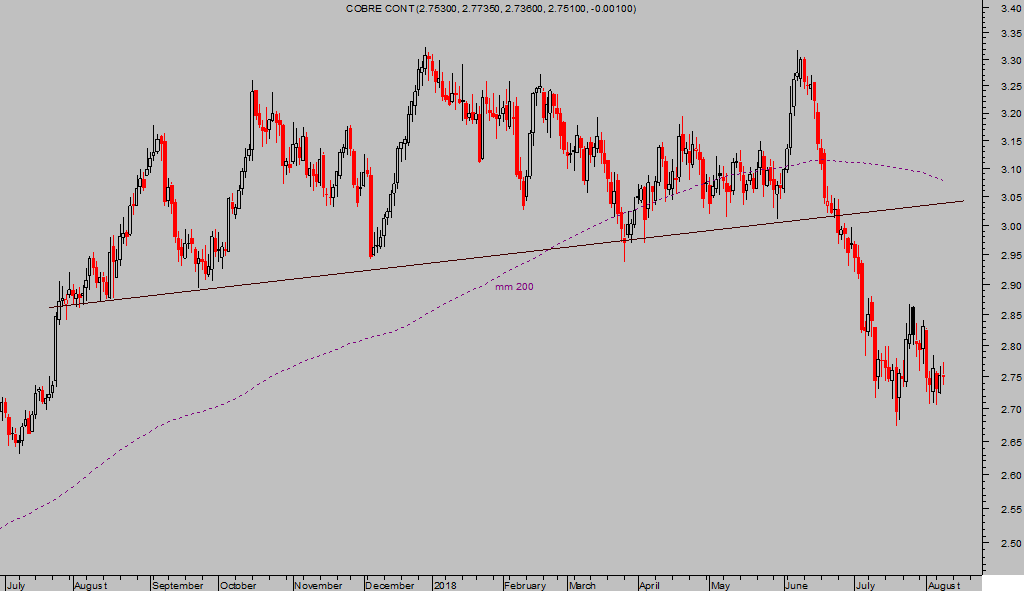Select the February month marker
This screenshot has height=591, width=1024.
click(x=526, y=585)
